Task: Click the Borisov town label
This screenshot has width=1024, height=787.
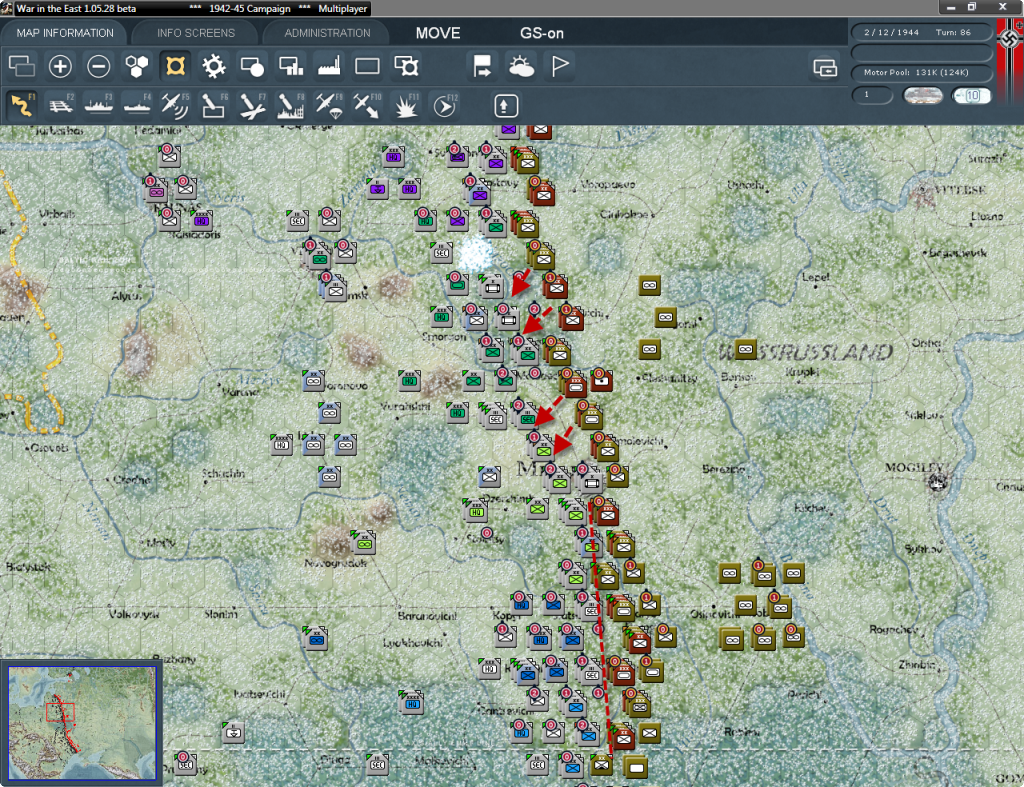Action: (x=738, y=377)
